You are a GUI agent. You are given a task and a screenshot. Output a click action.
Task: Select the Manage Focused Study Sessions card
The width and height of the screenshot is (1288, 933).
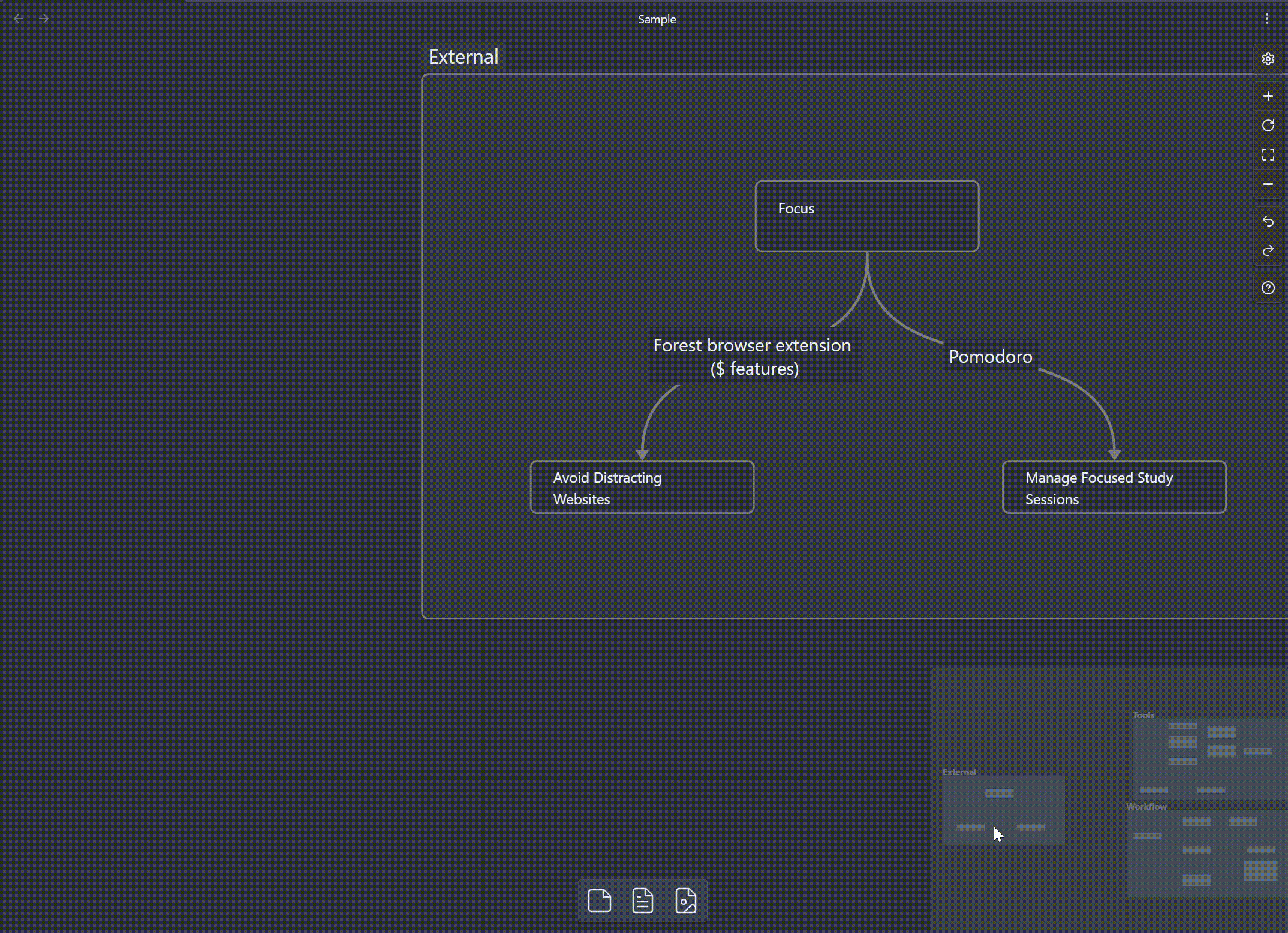pos(1114,487)
